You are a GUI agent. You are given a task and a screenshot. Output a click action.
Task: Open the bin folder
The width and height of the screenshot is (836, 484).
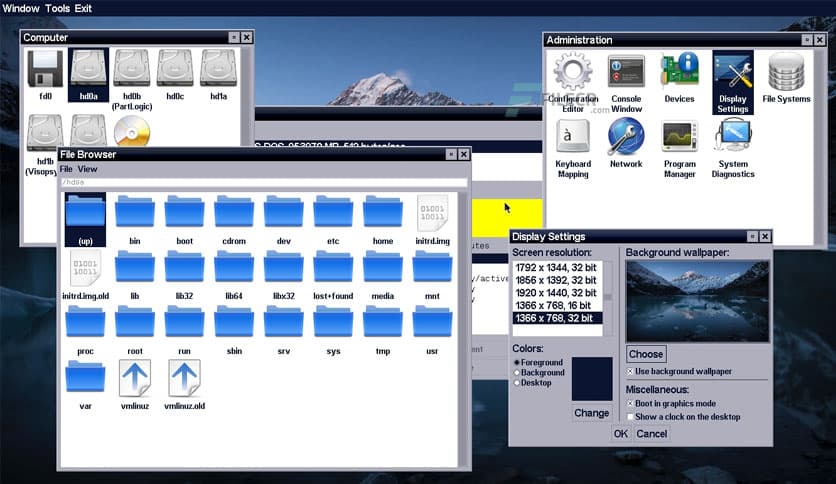[x=135, y=220]
